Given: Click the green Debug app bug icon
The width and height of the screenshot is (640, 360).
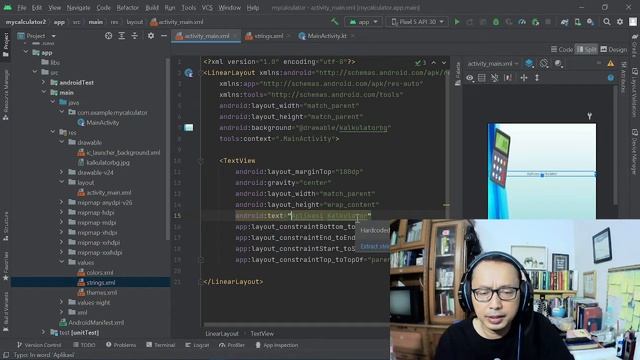Looking at the screenshot, I should point(496,22).
